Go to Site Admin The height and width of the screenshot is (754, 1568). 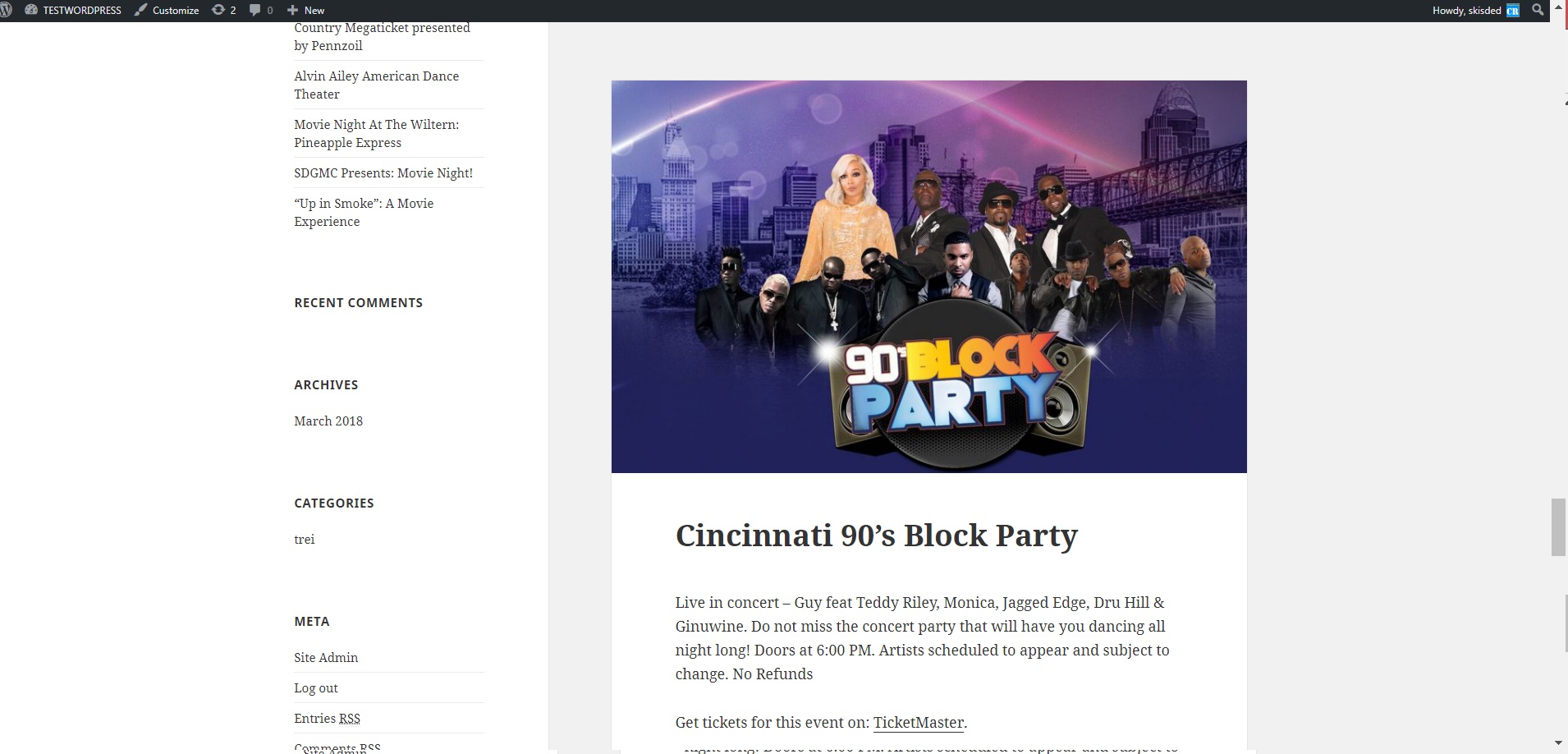tap(326, 657)
